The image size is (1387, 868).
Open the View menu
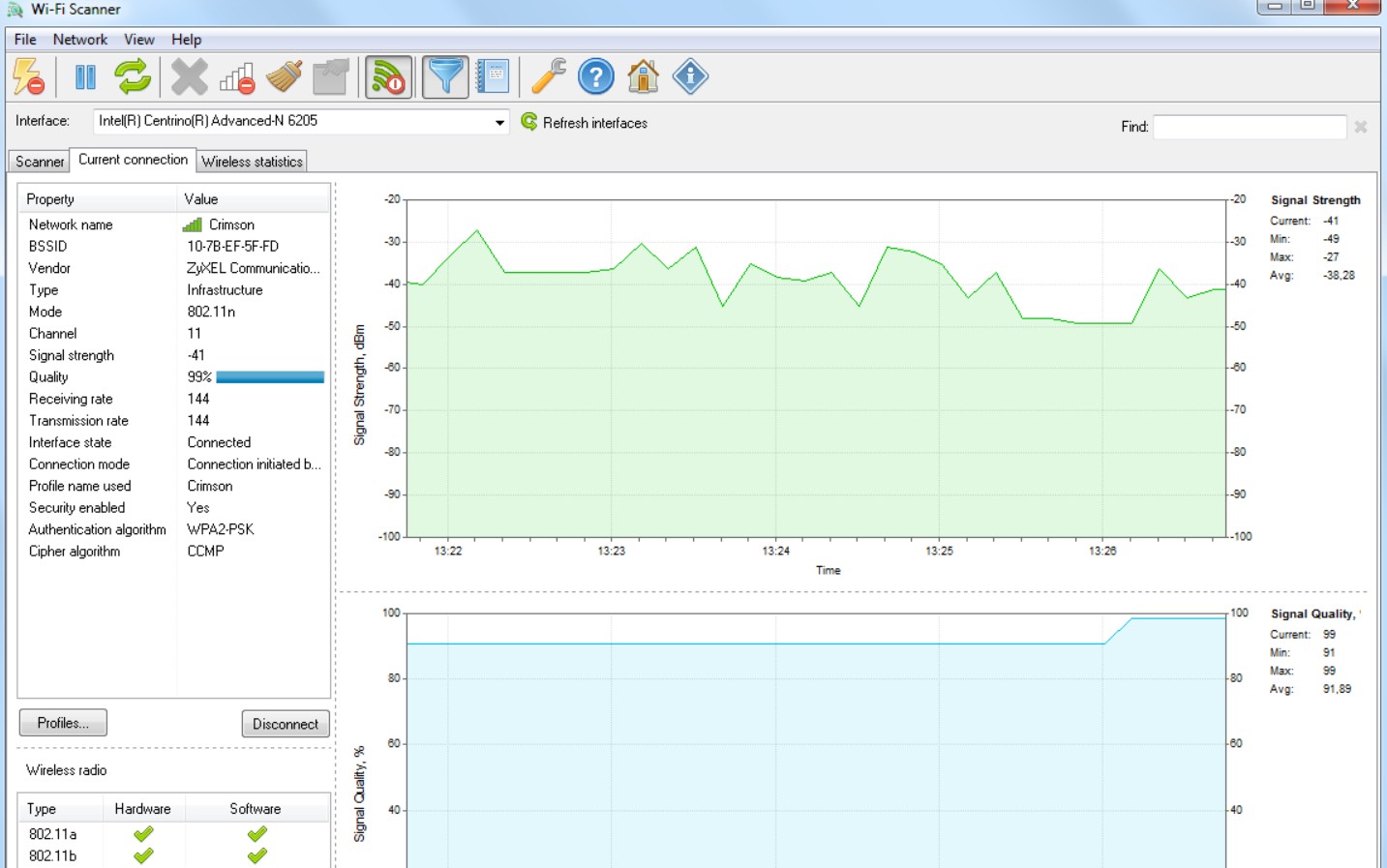tap(138, 40)
